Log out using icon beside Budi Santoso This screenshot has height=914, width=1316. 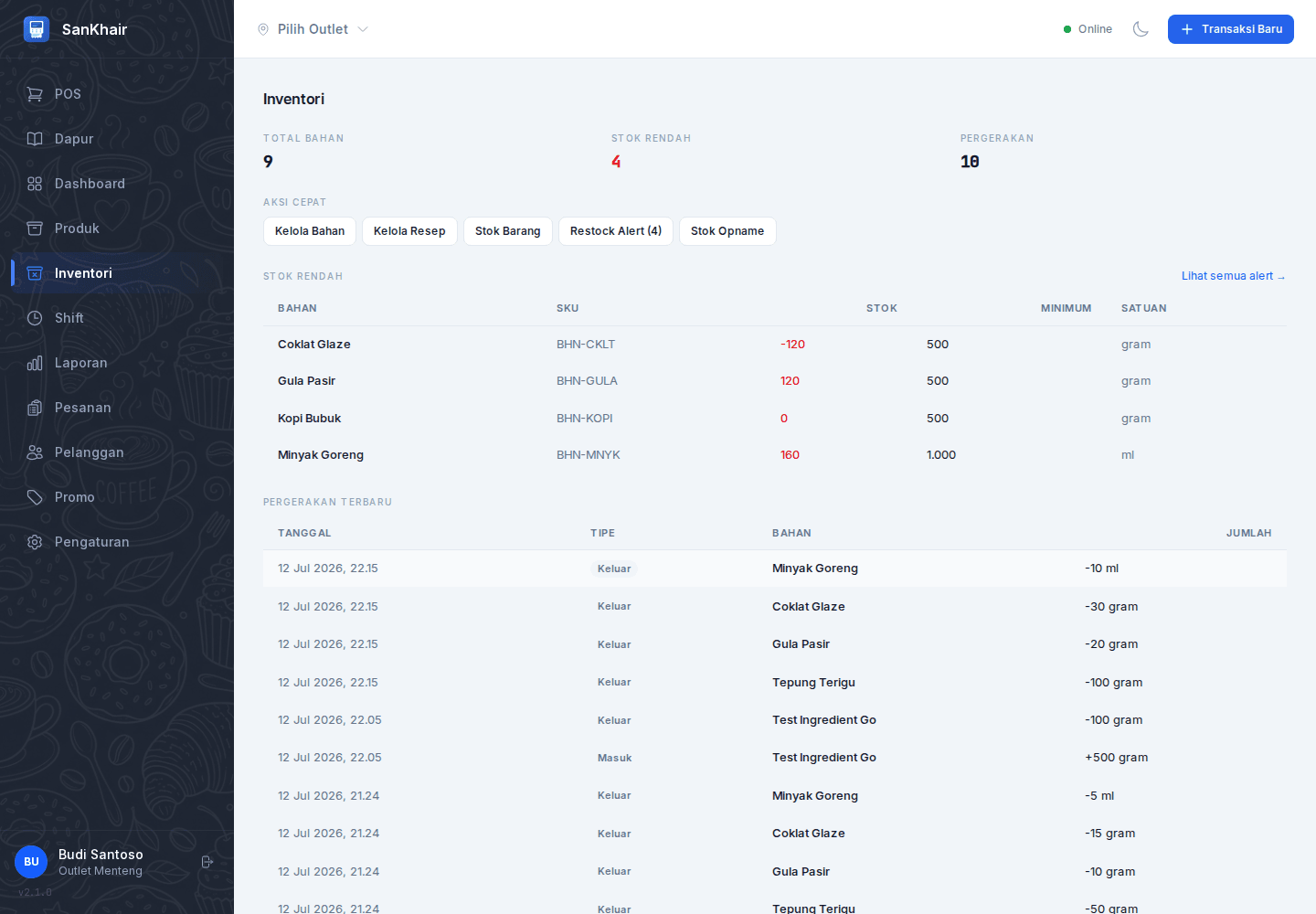point(207,862)
